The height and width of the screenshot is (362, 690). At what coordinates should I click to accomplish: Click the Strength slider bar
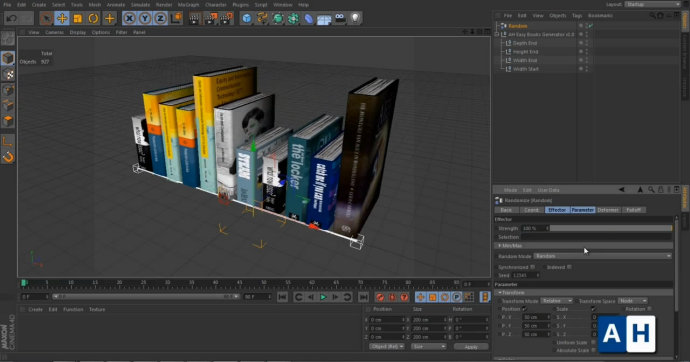[x=611, y=228]
